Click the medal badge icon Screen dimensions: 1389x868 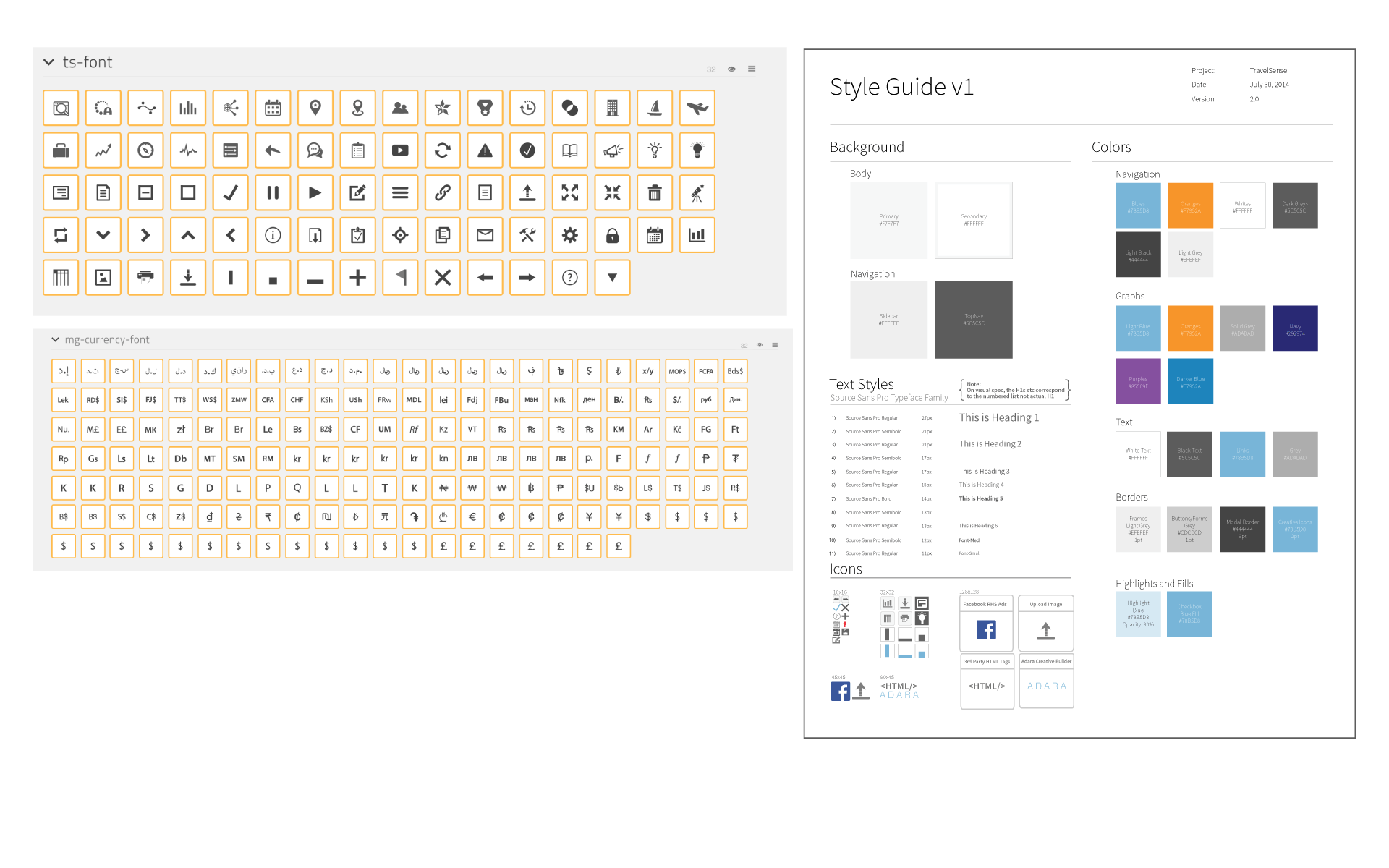[485, 109]
